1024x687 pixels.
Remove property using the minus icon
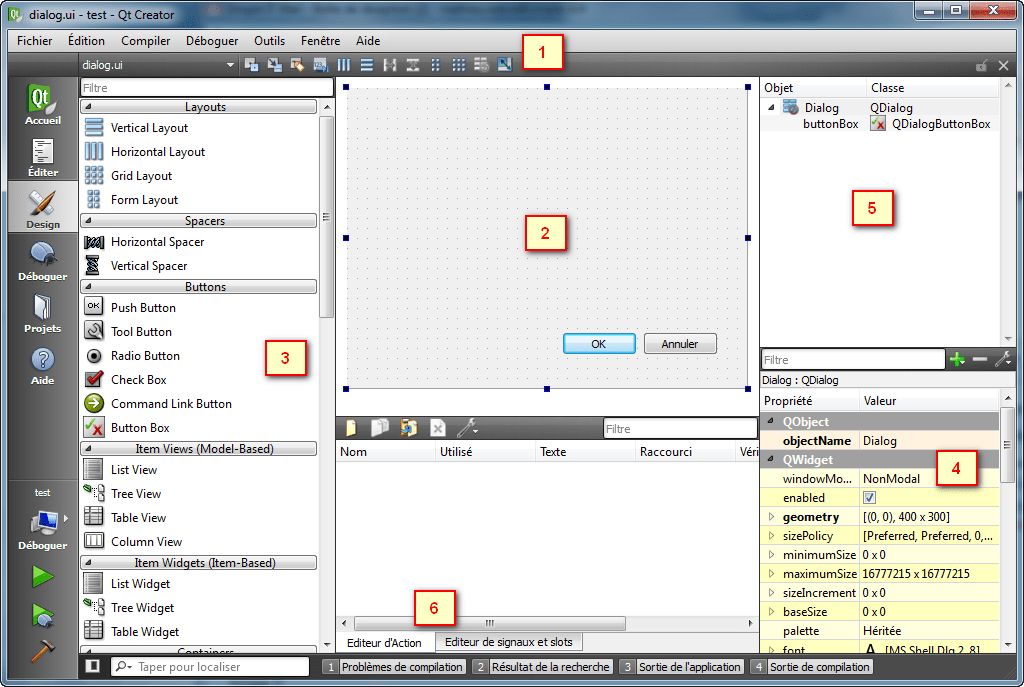[x=980, y=359]
